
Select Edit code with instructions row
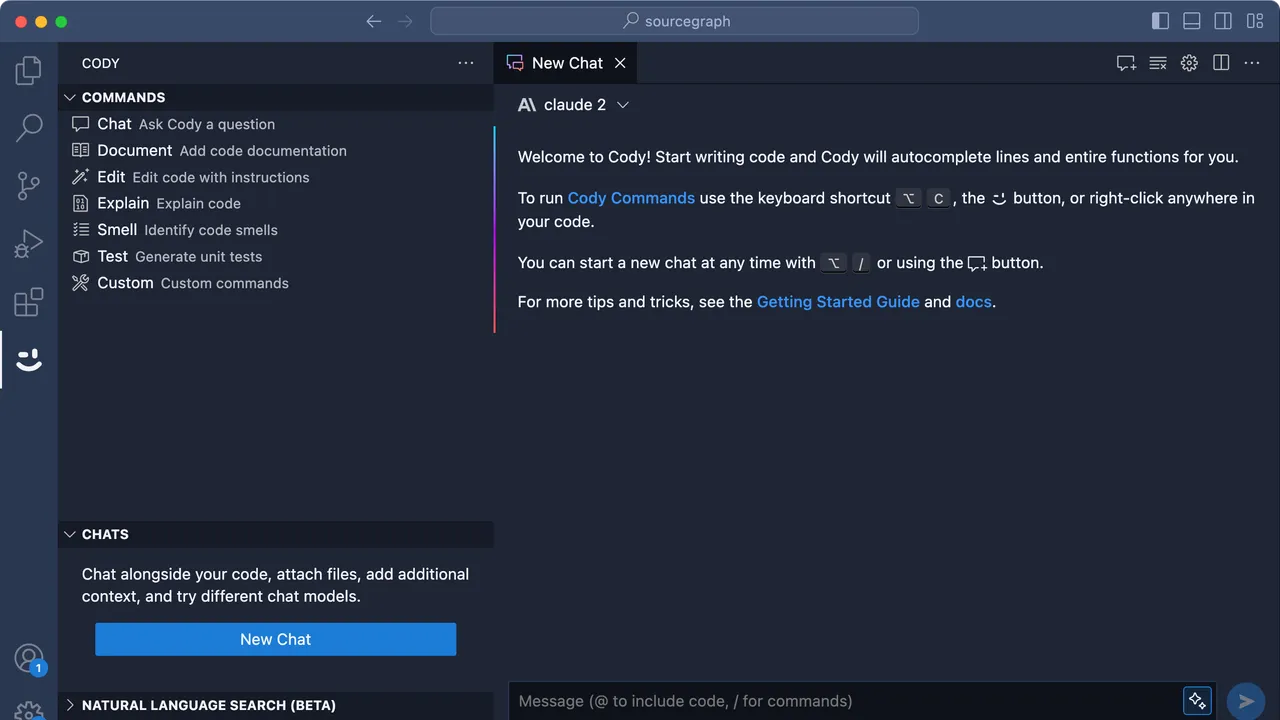276,177
